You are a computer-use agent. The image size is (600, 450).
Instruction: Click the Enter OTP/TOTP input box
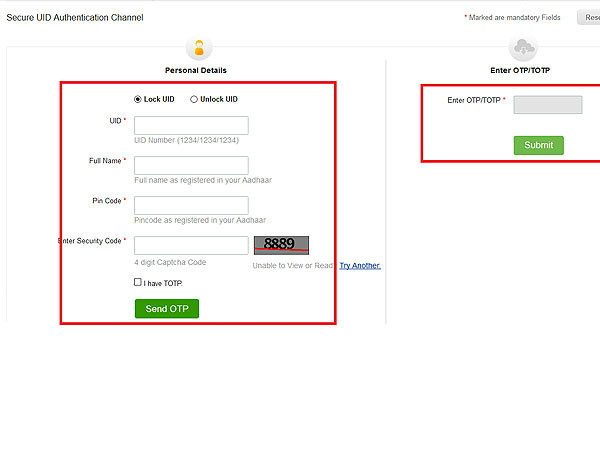coord(547,105)
